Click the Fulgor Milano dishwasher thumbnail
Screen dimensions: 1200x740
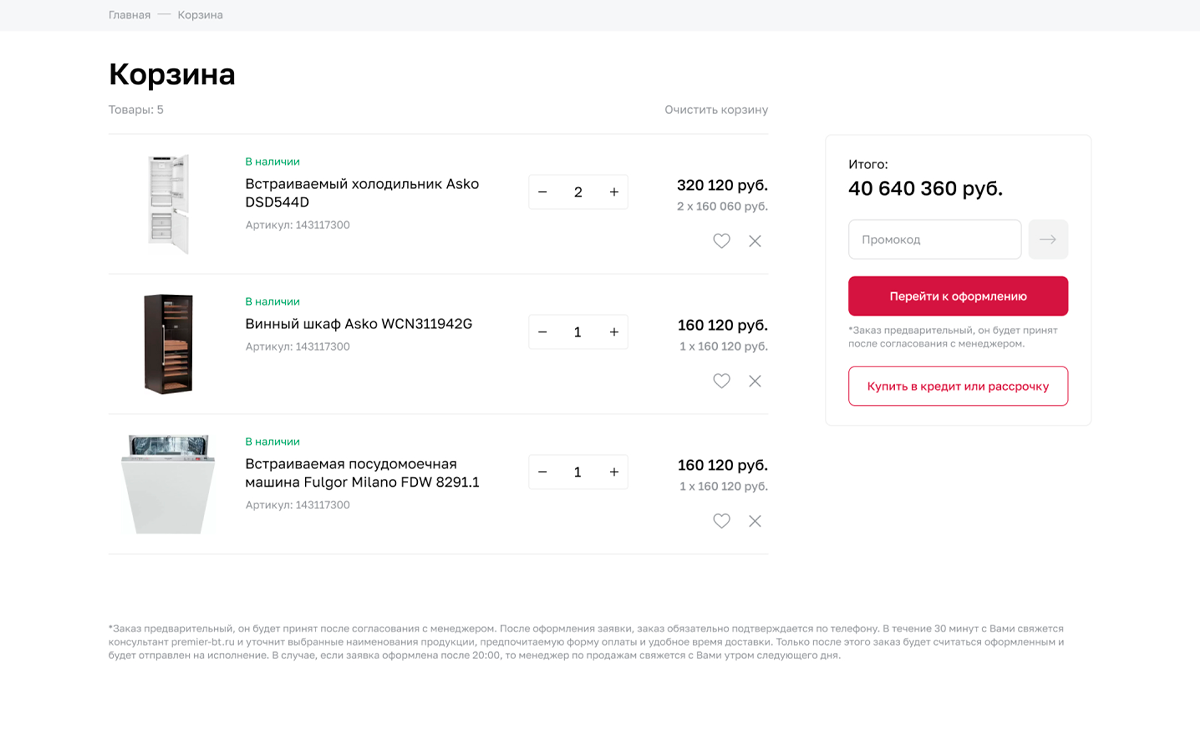click(x=168, y=484)
